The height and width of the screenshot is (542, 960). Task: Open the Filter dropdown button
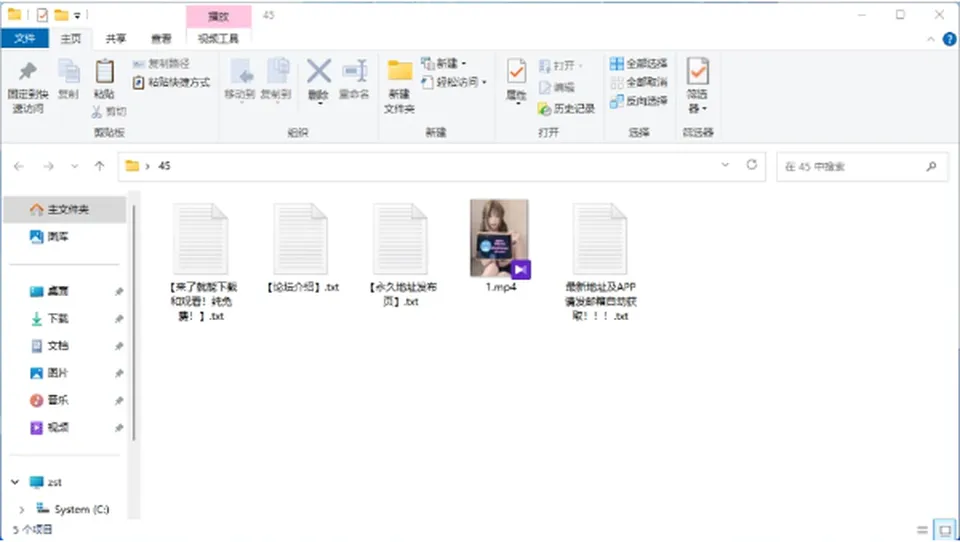pyautogui.click(x=697, y=85)
